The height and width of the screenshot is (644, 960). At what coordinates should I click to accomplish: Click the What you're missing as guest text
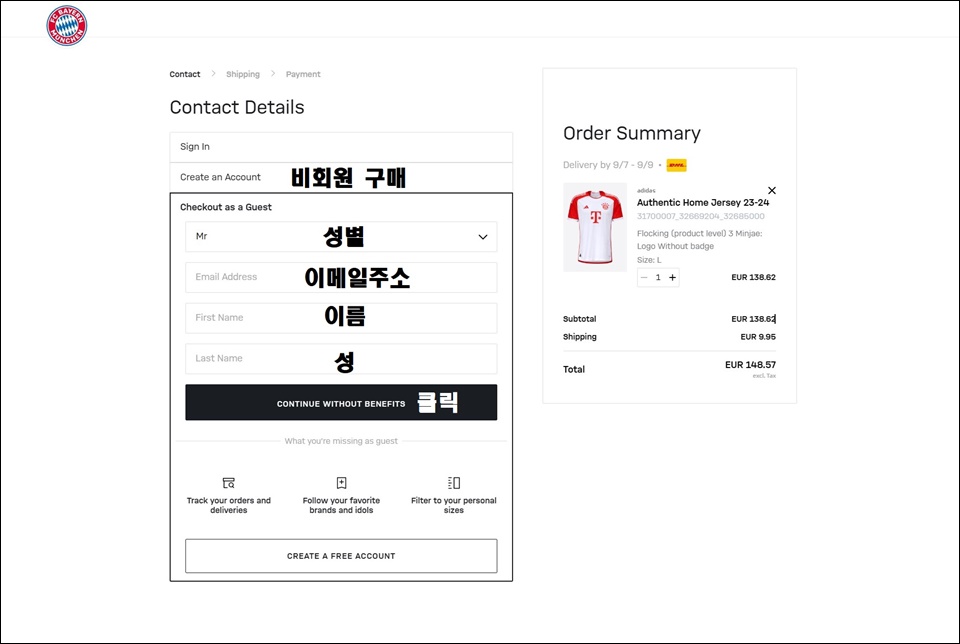coord(341,441)
